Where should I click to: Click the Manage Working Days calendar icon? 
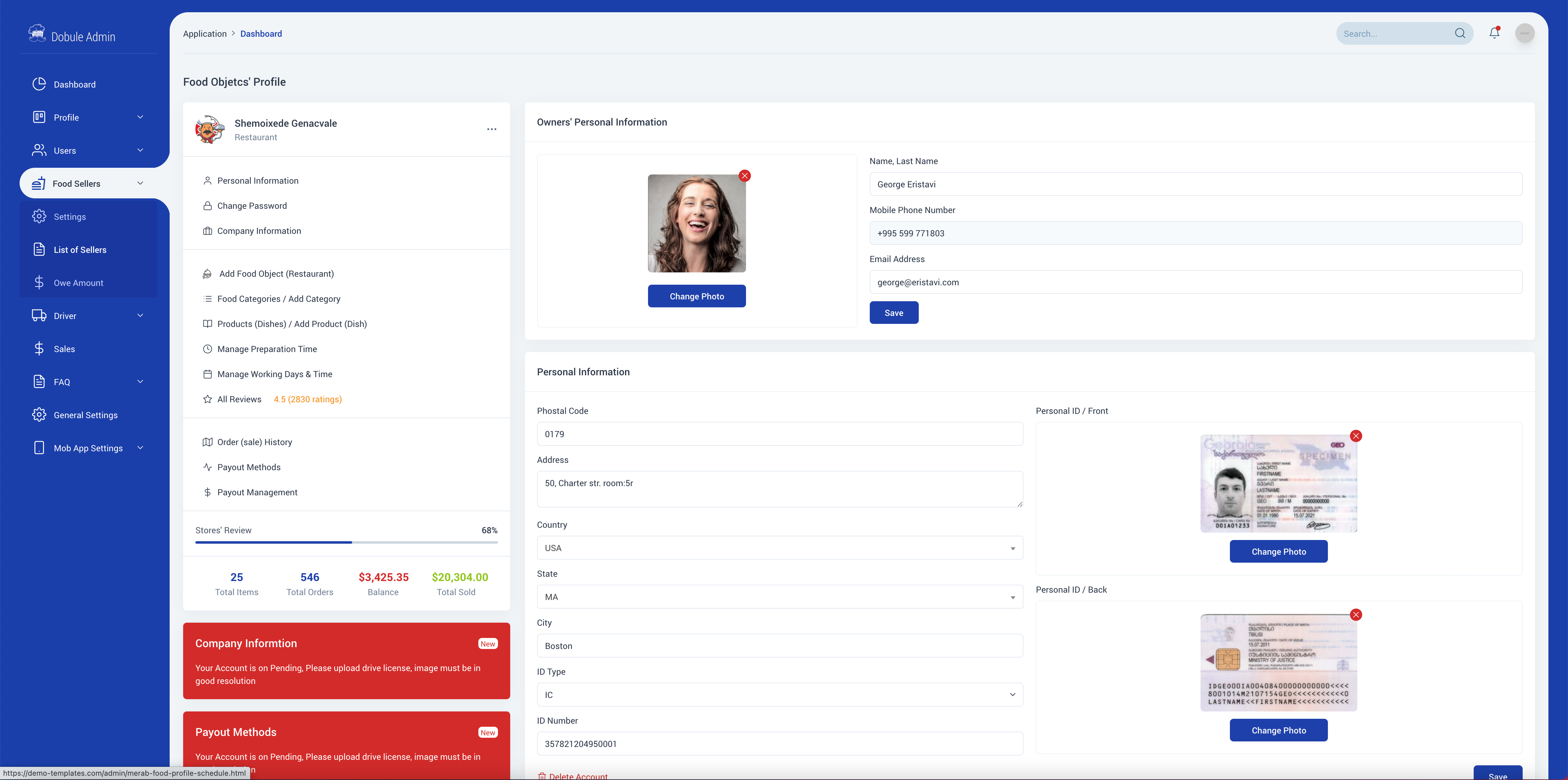tap(208, 373)
